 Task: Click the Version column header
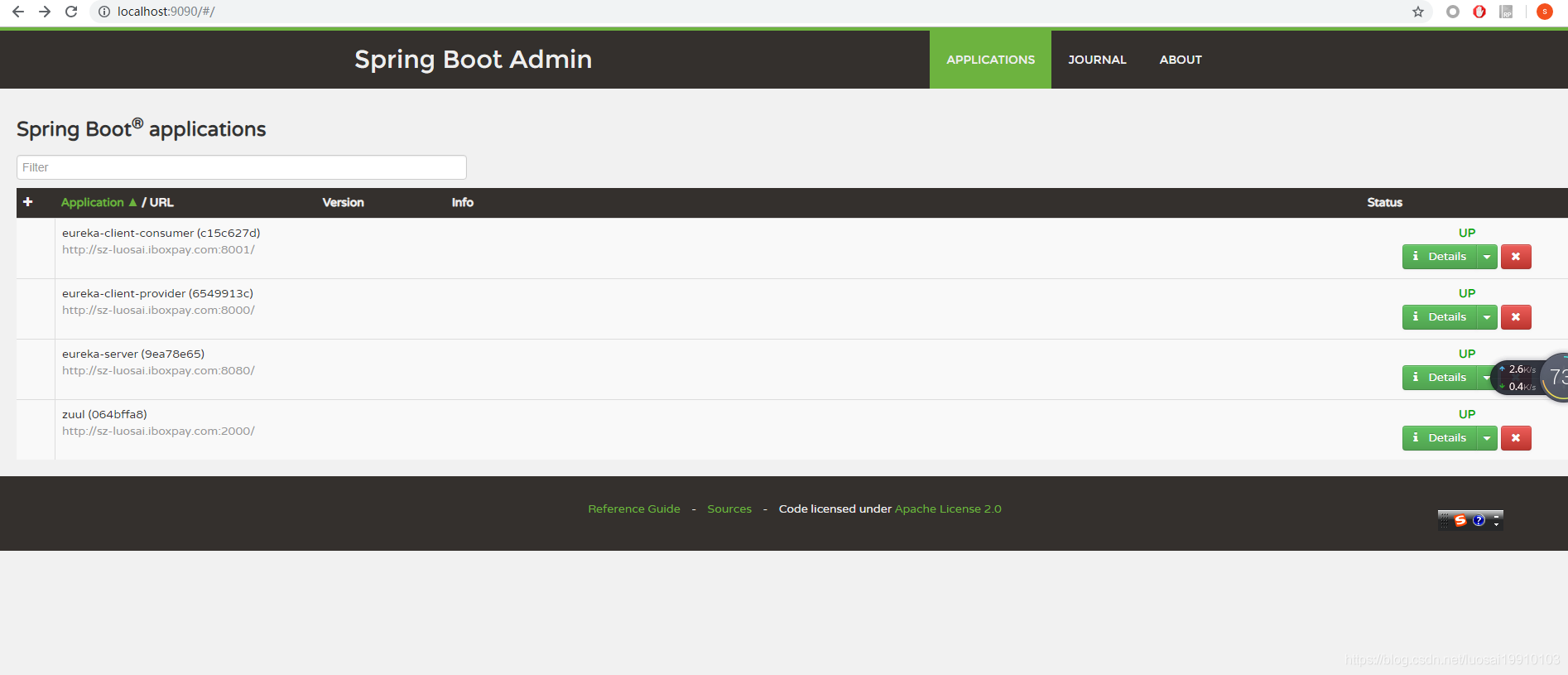343,202
